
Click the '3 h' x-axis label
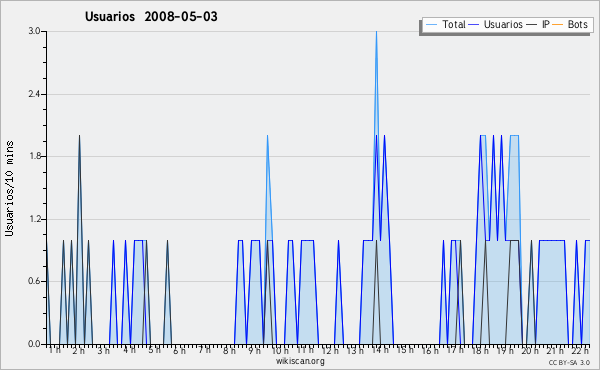103,350
